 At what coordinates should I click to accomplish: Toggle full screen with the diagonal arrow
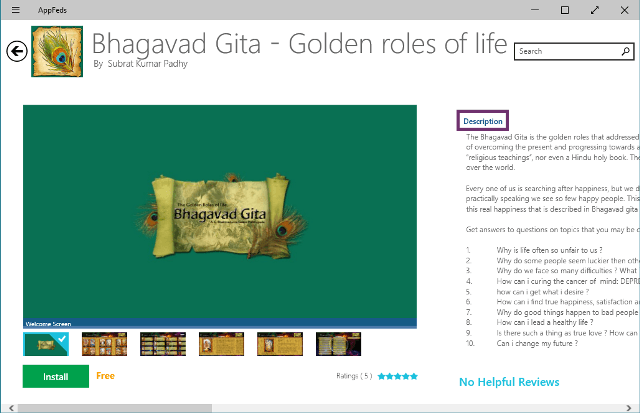(x=595, y=10)
